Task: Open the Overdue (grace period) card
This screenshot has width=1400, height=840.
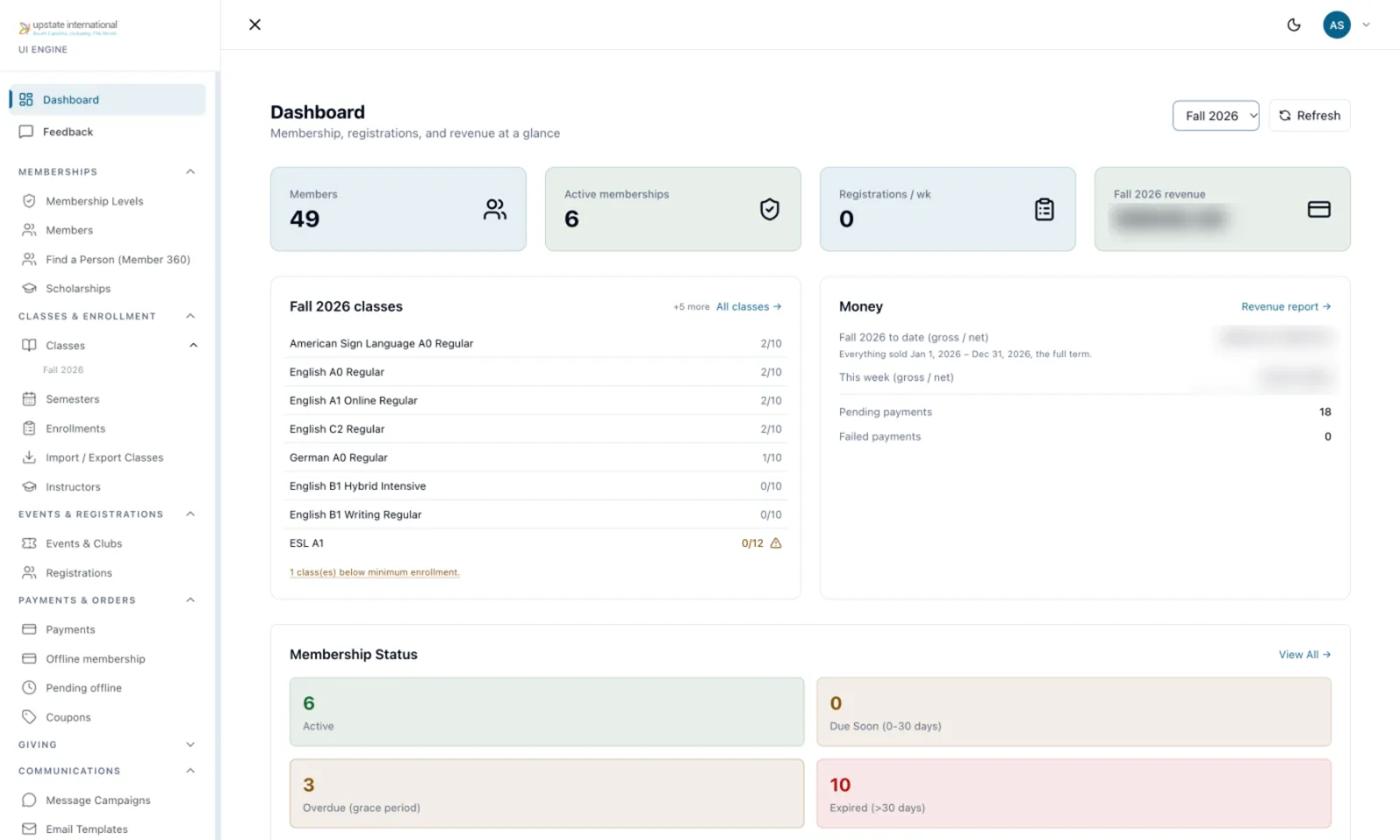Action: (547, 794)
